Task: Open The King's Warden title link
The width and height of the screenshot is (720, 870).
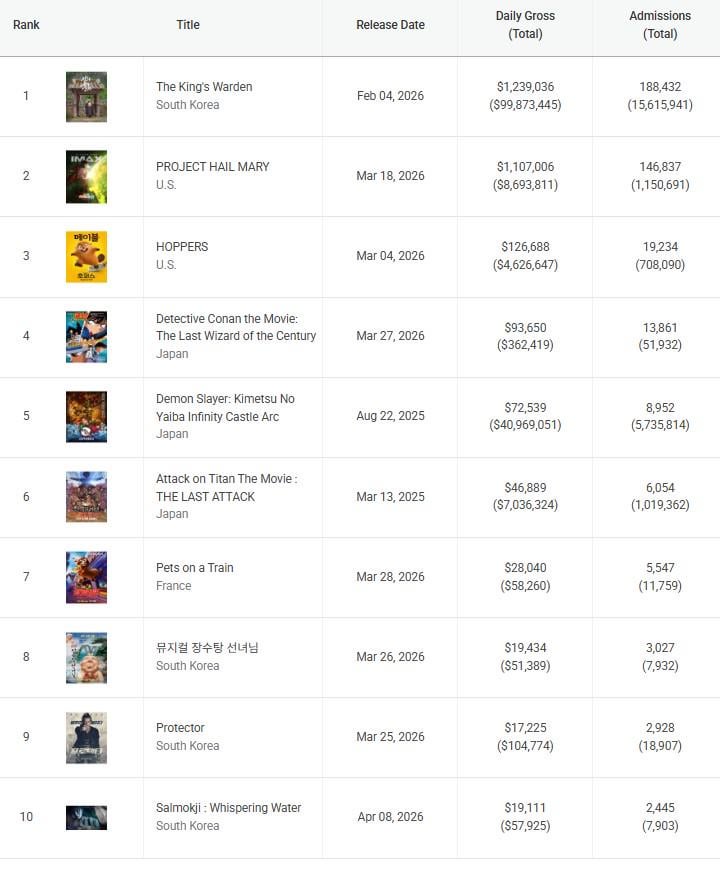Action: [x=204, y=87]
